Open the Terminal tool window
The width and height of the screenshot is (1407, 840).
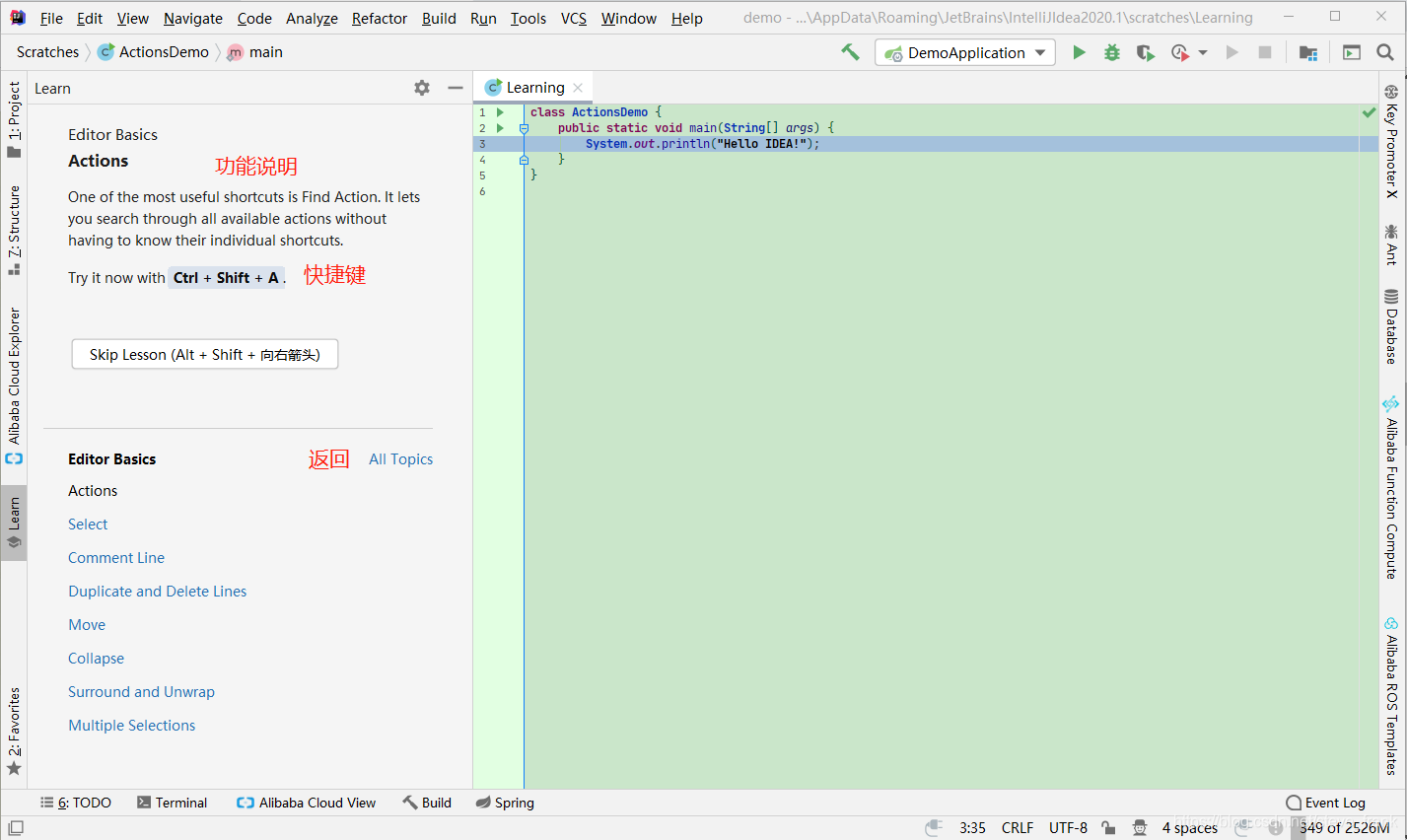pos(173,803)
